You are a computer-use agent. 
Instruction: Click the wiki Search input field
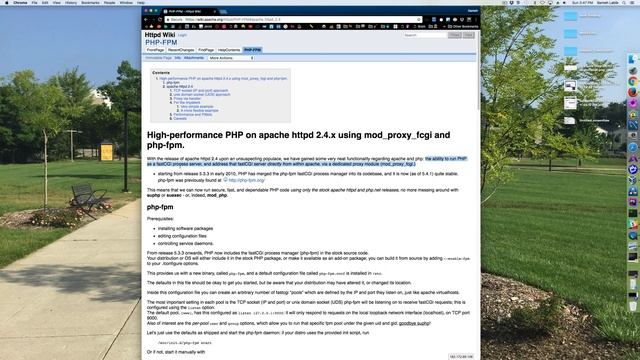coord(424,35)
